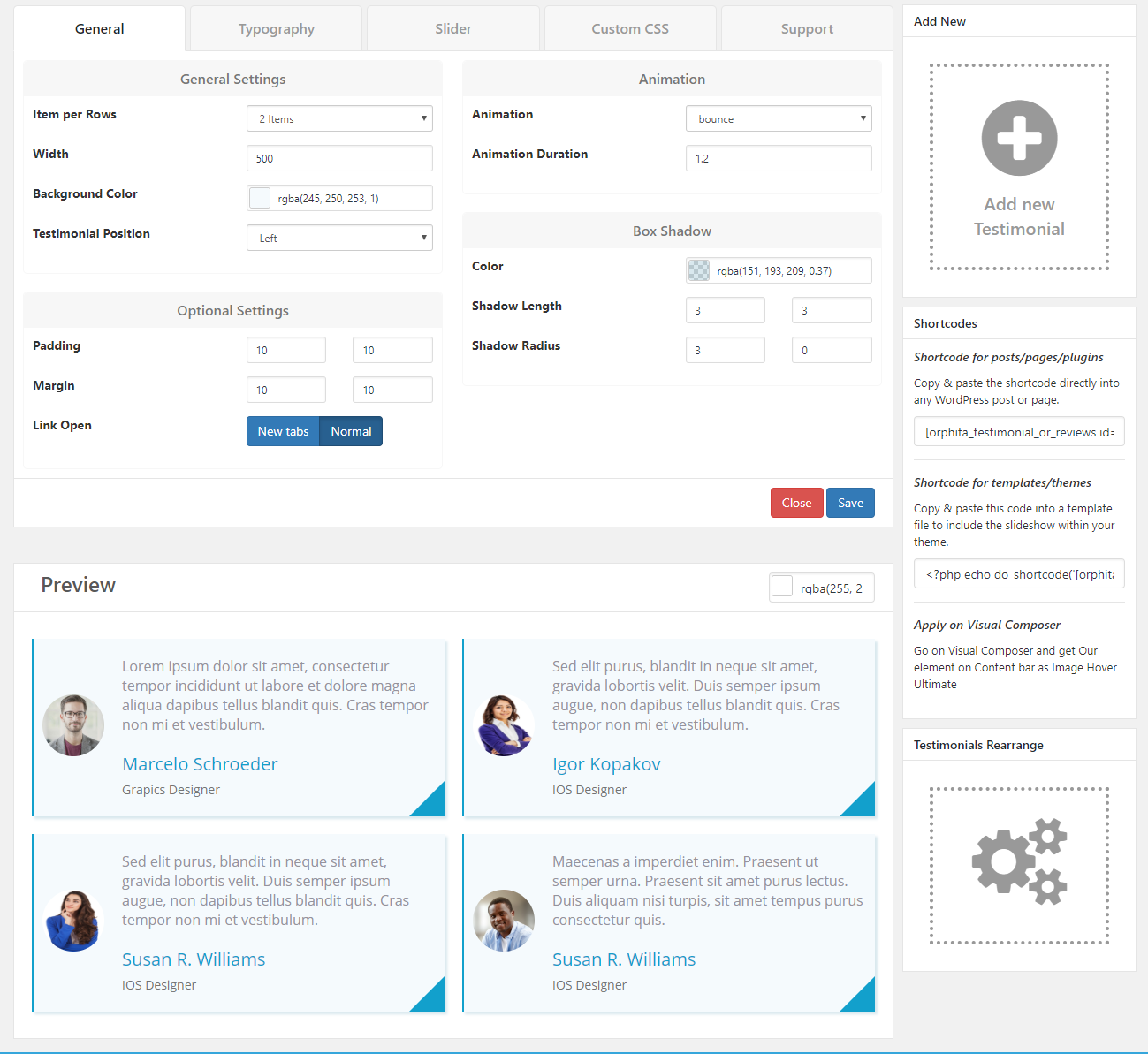The width and height of the screenshot is (1148, 1054).
Task: Click the PHP template shortcode field
Action: 1019,574
